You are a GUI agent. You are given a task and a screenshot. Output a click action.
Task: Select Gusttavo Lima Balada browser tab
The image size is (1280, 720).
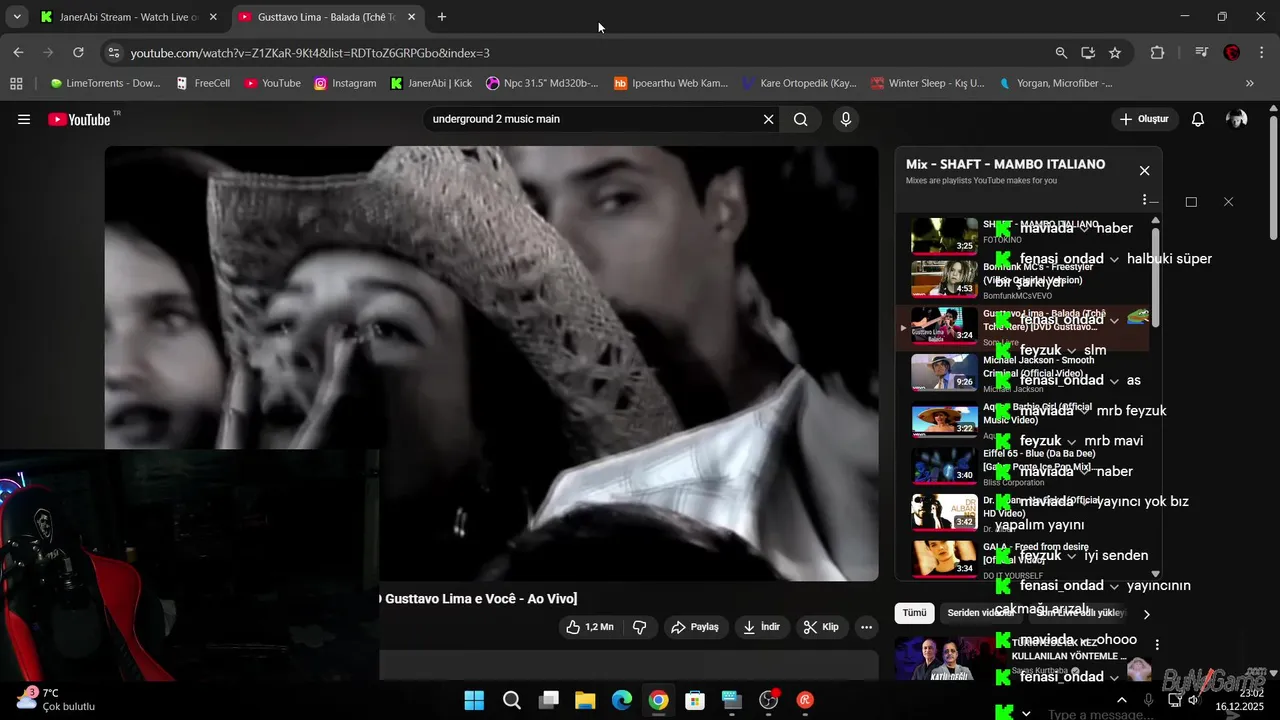[x=326, y=17]
